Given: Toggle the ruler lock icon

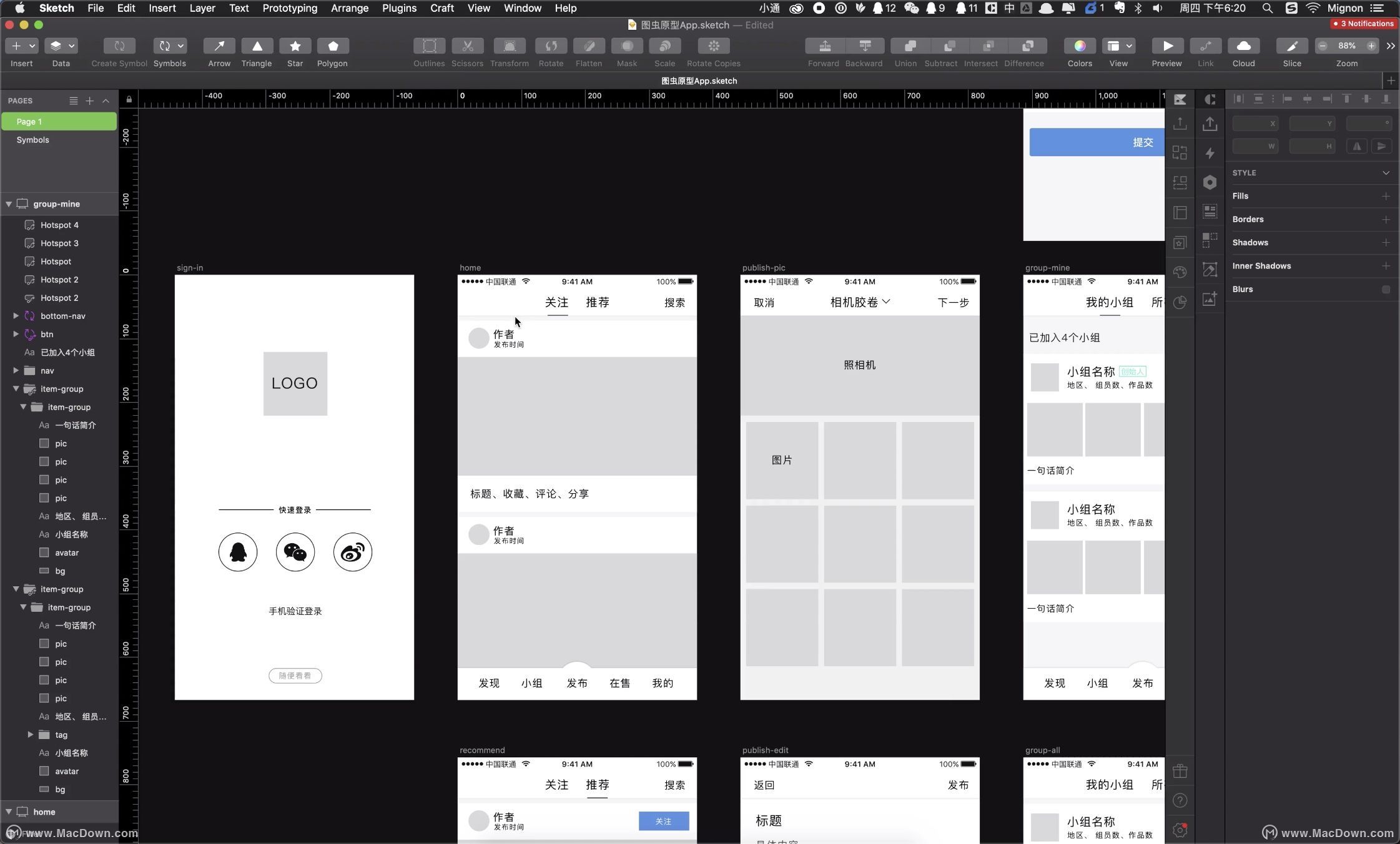Looking at the screenshot, I should click(x=129, y=99).
